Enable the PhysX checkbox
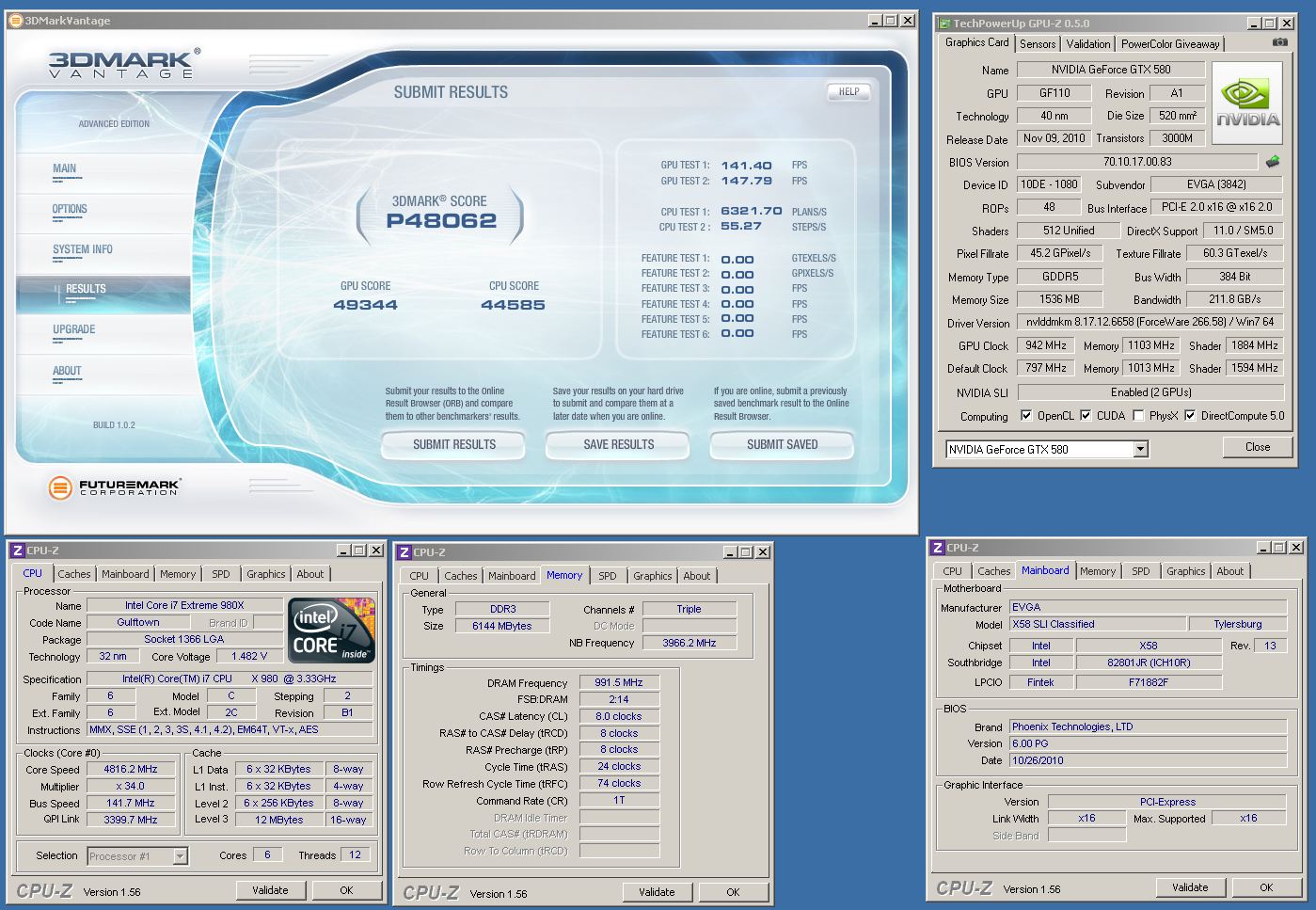 [x=1138, y=415]
